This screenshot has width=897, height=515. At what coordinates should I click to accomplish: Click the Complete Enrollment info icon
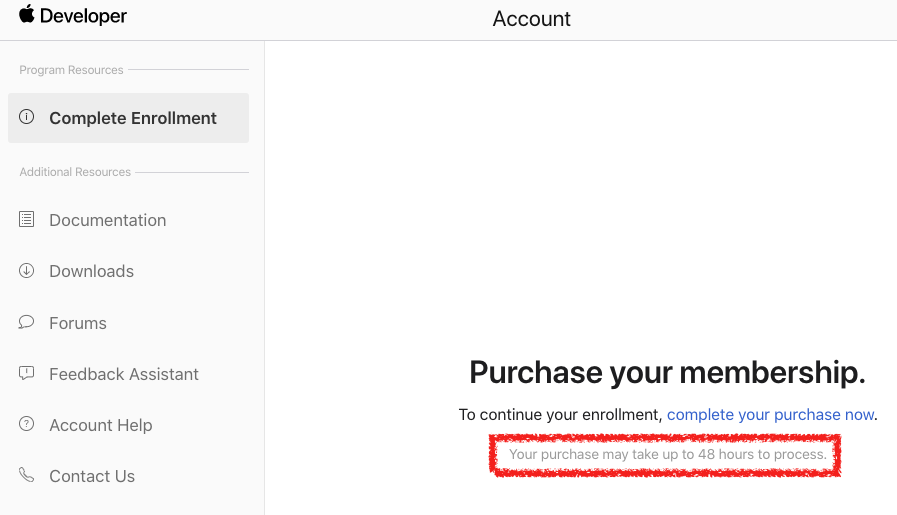[x=26, y=117]
